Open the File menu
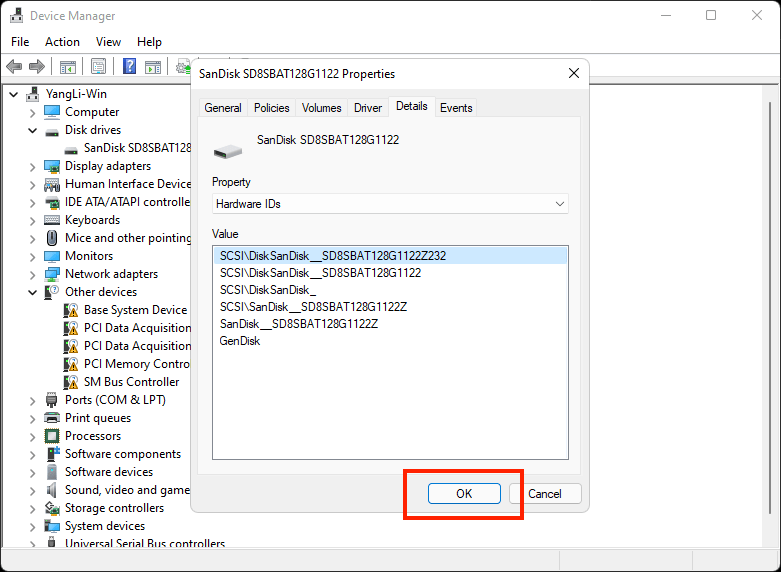 click(20, 42)
